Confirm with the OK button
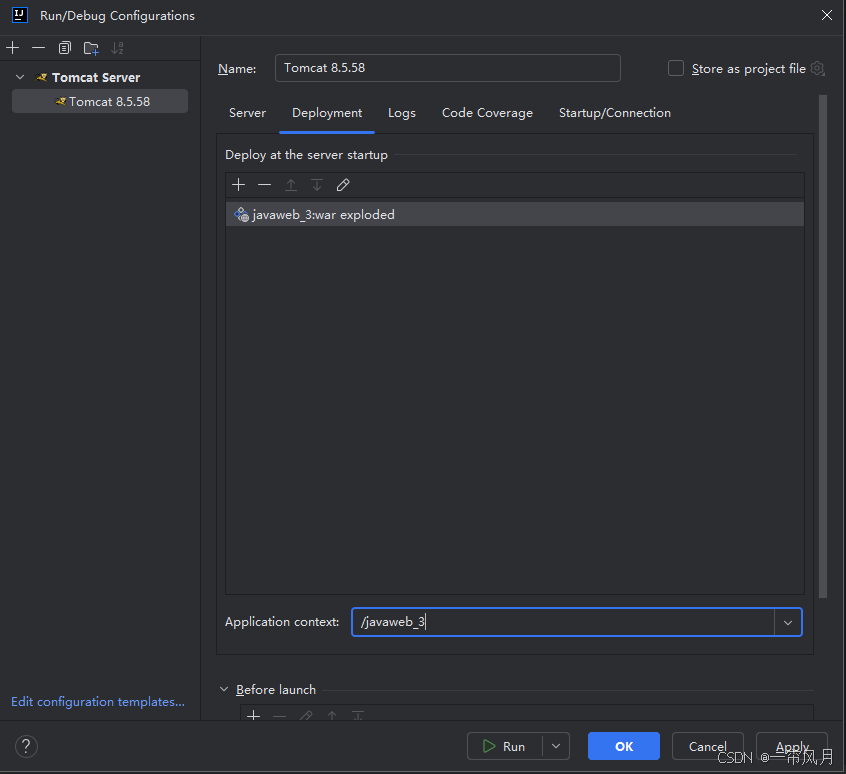 coord(624,746)
